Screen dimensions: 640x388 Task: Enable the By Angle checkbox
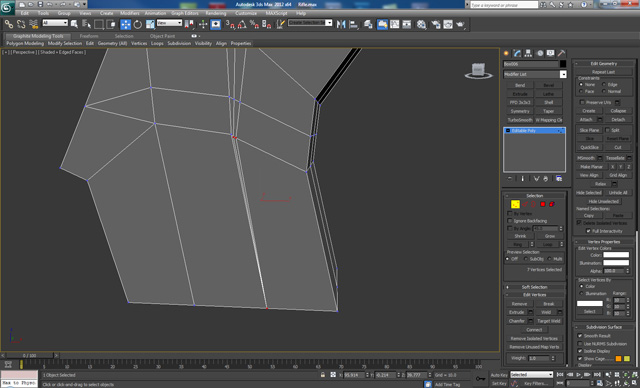[510, 228]
